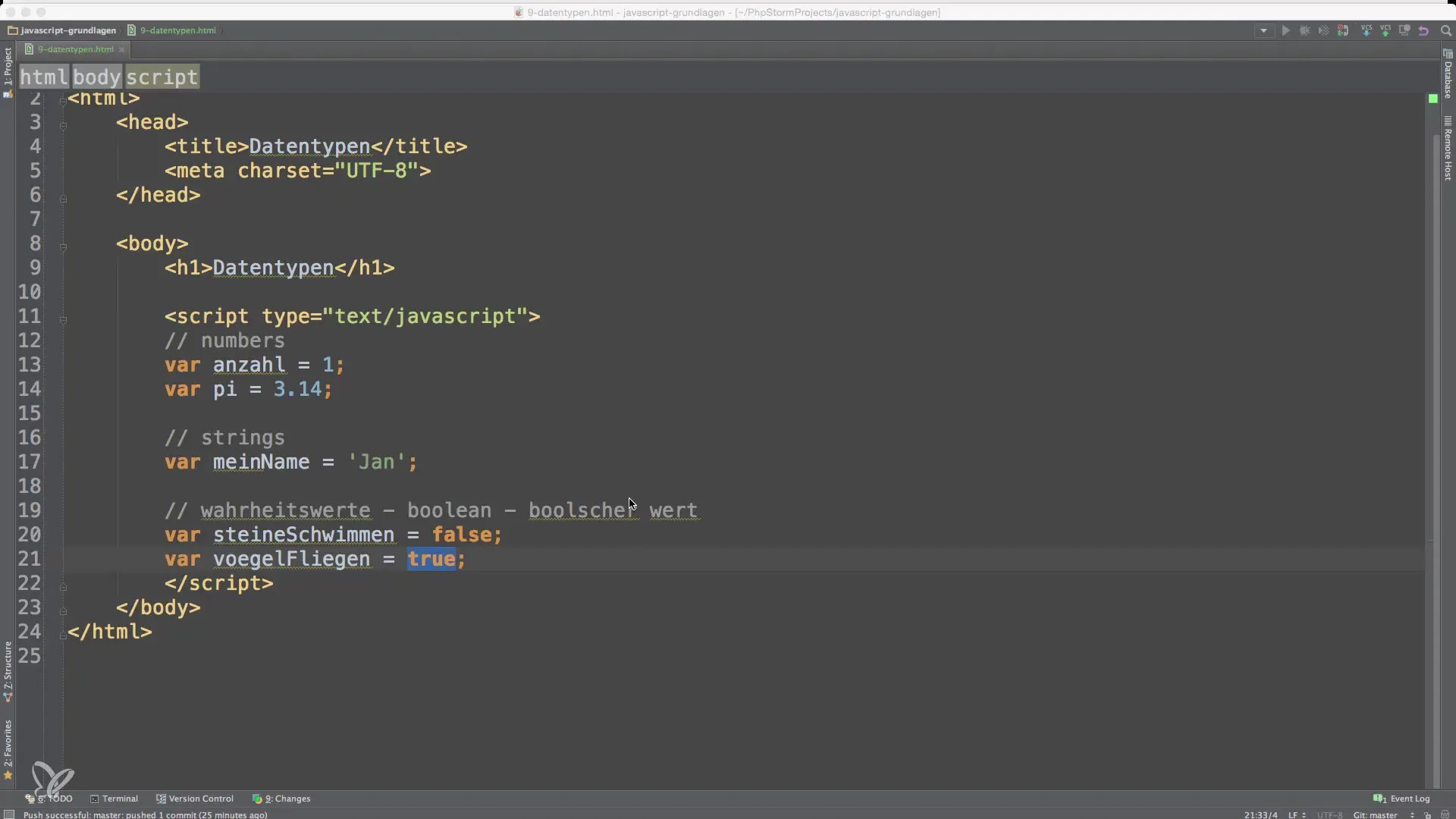
Task: Click the string 'Jan' on line 17
Action: pos(377,462)
